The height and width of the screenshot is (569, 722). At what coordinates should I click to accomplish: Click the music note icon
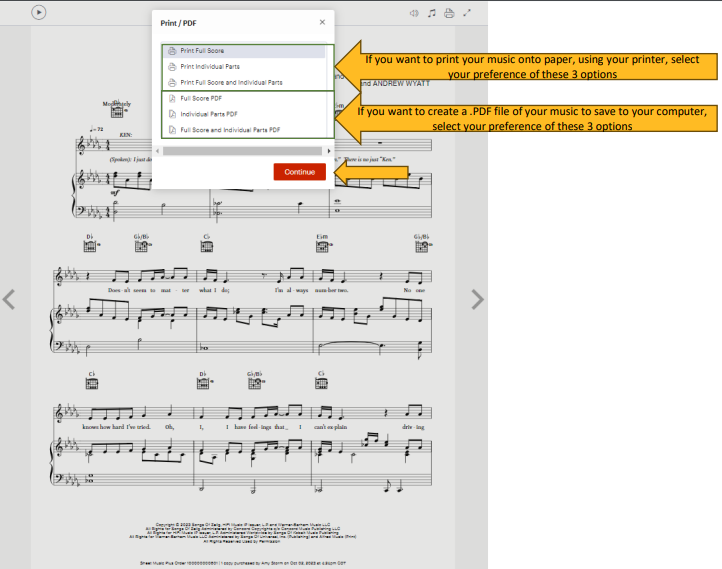(x=432, y=13)
